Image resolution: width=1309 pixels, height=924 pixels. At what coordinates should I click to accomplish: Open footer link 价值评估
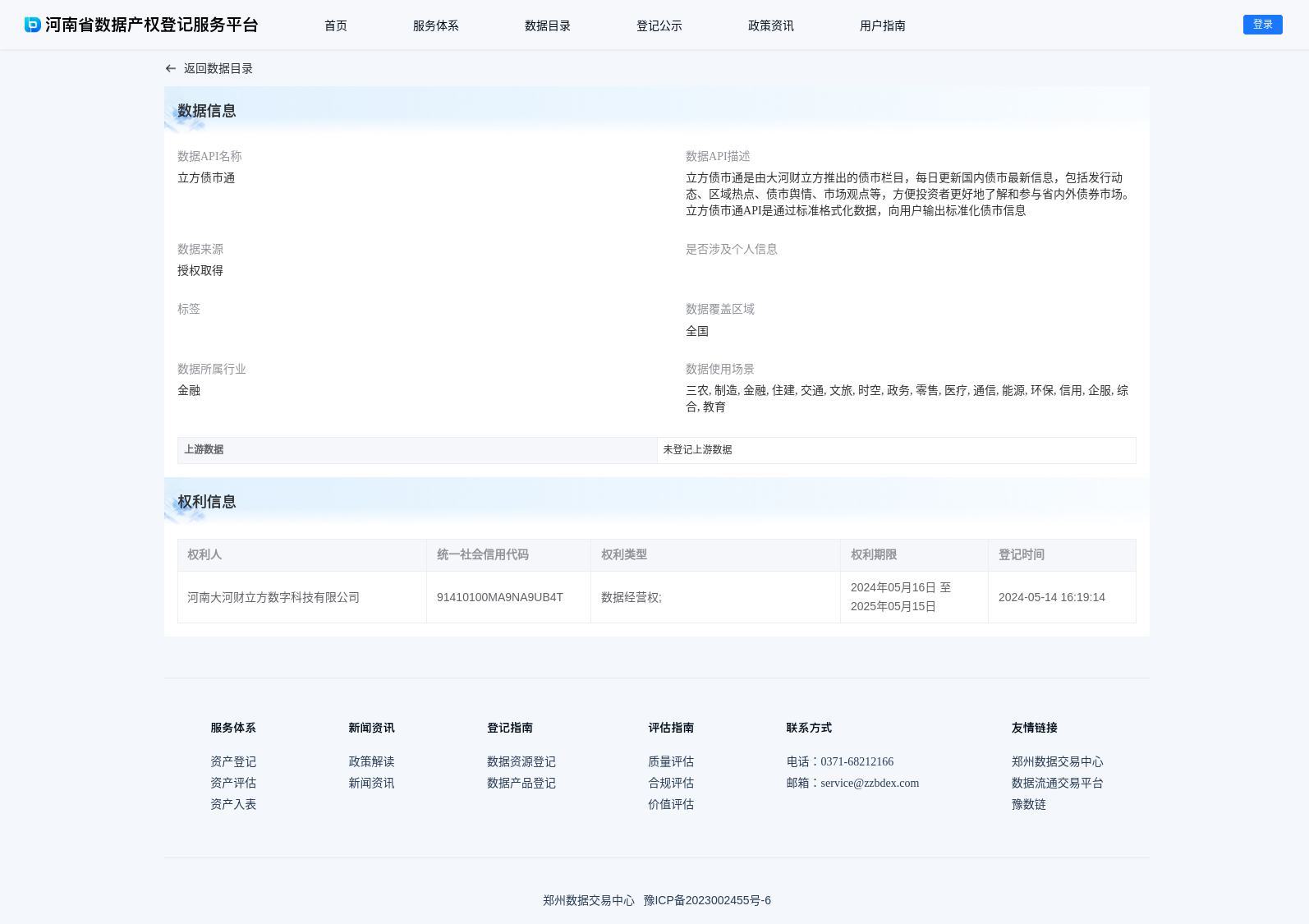pyautogui.click(x=671, y=804)
